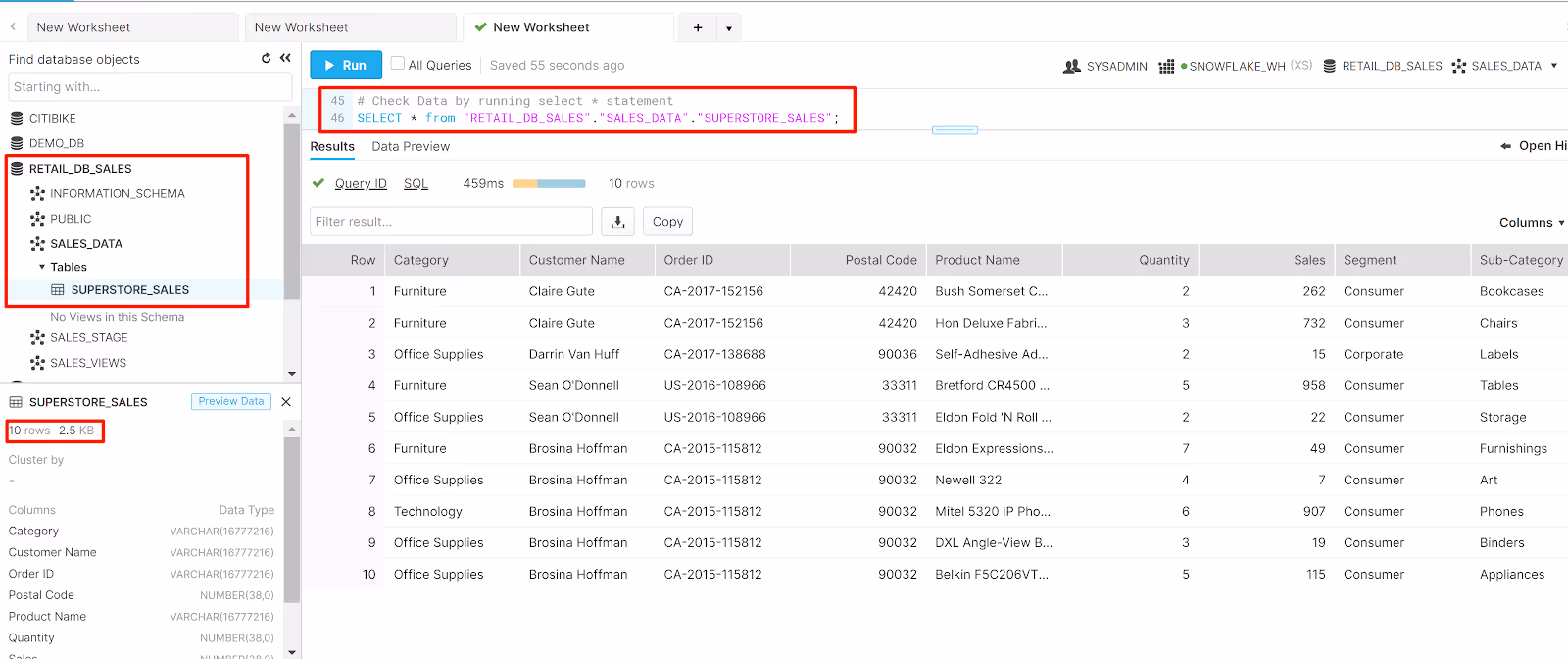
Task: Open the Data Preview tab
Action: [411, 146]
